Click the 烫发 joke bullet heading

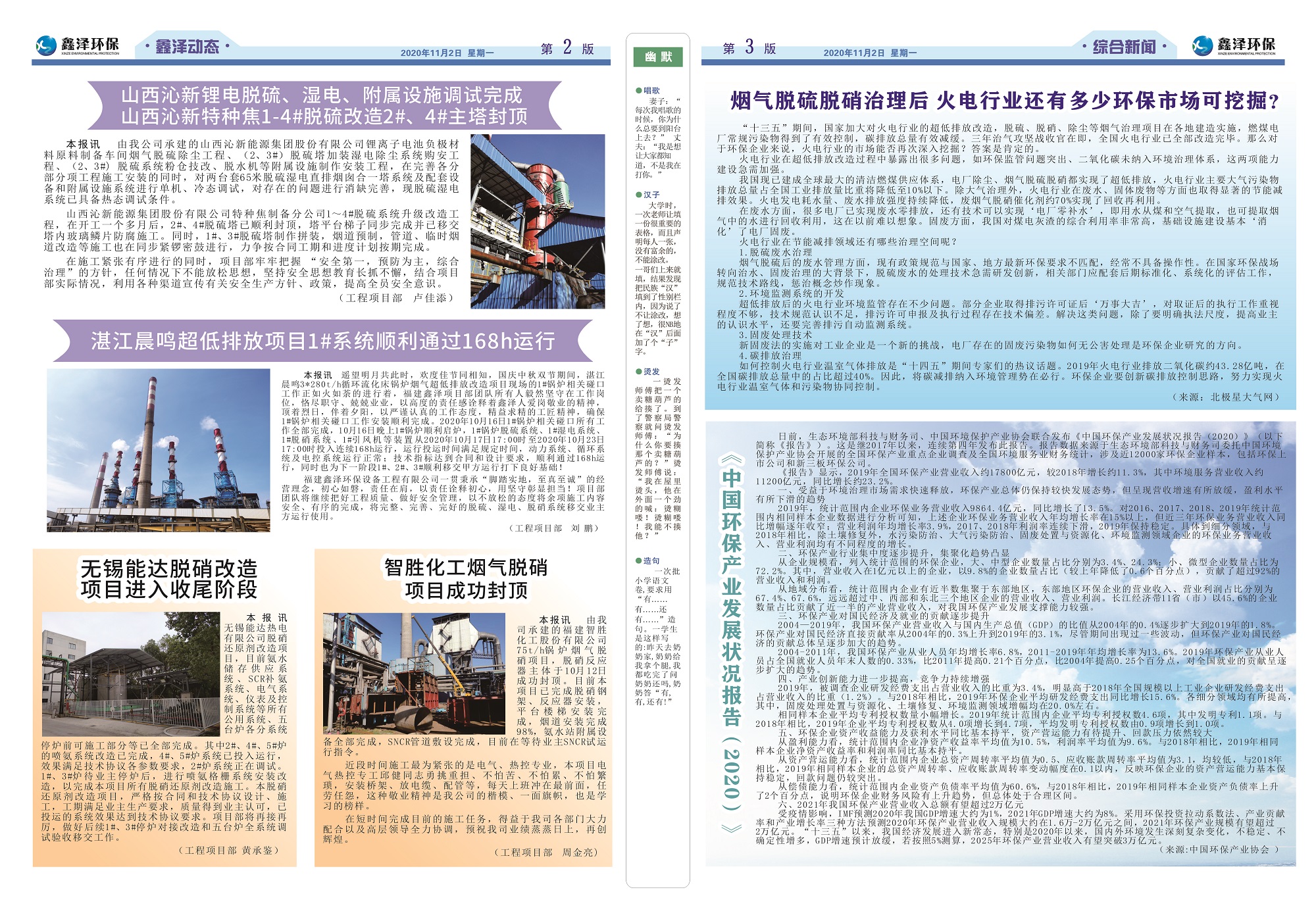(x=651, y=372)
